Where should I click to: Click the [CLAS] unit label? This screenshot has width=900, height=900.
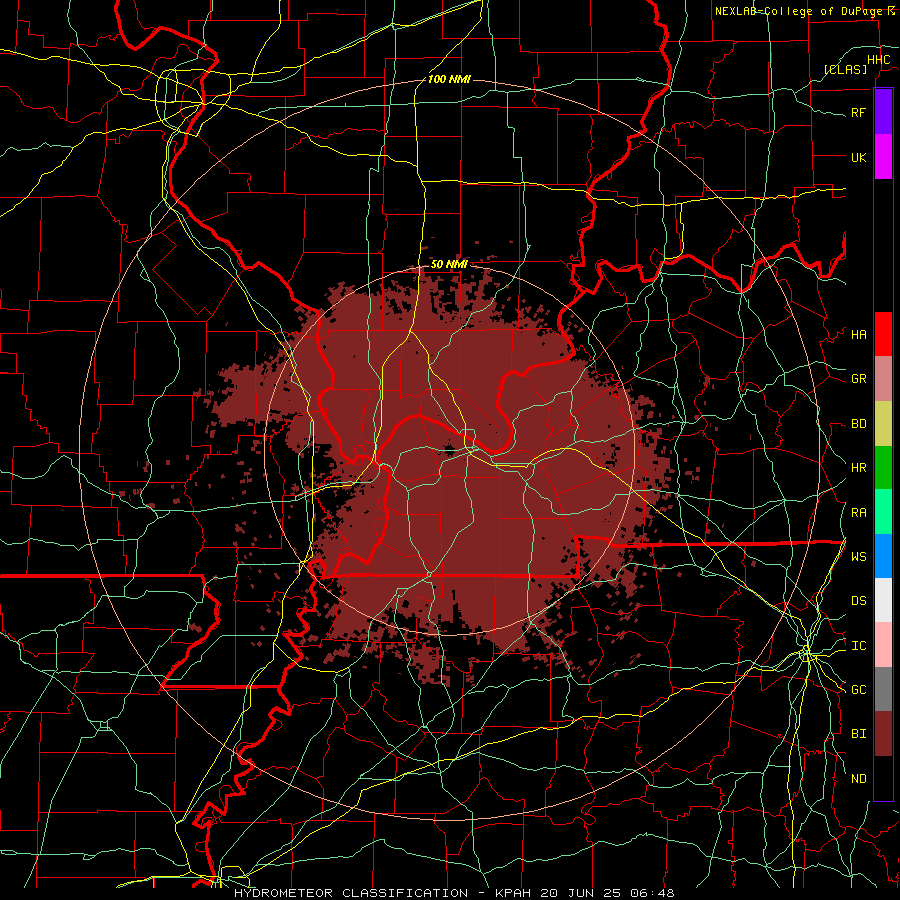pyautogui.click(x=845, y=69)
